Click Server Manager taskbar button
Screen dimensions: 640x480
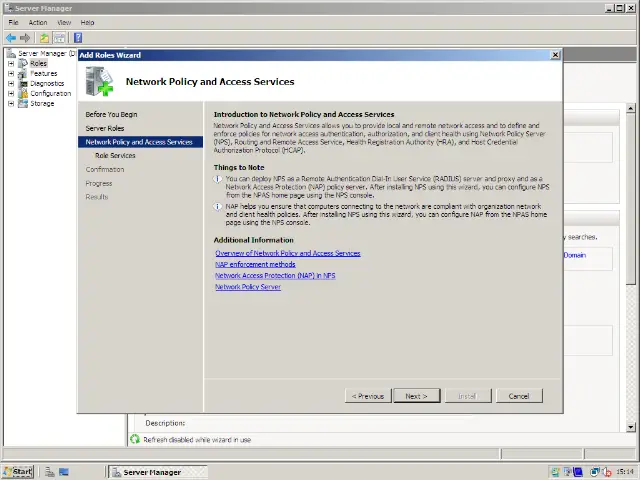(158, 472)
